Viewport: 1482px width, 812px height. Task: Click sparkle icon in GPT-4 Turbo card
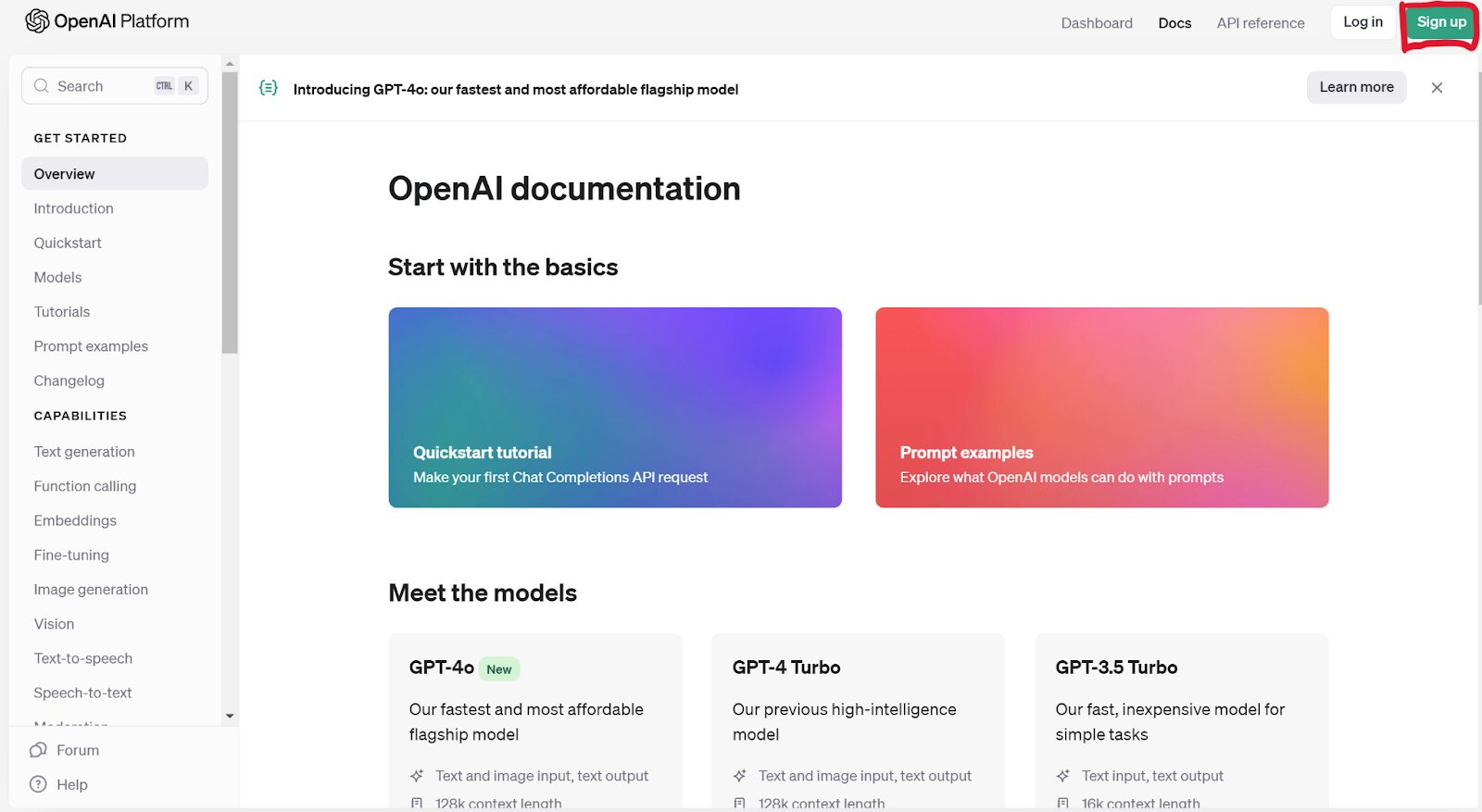point(740,776)
